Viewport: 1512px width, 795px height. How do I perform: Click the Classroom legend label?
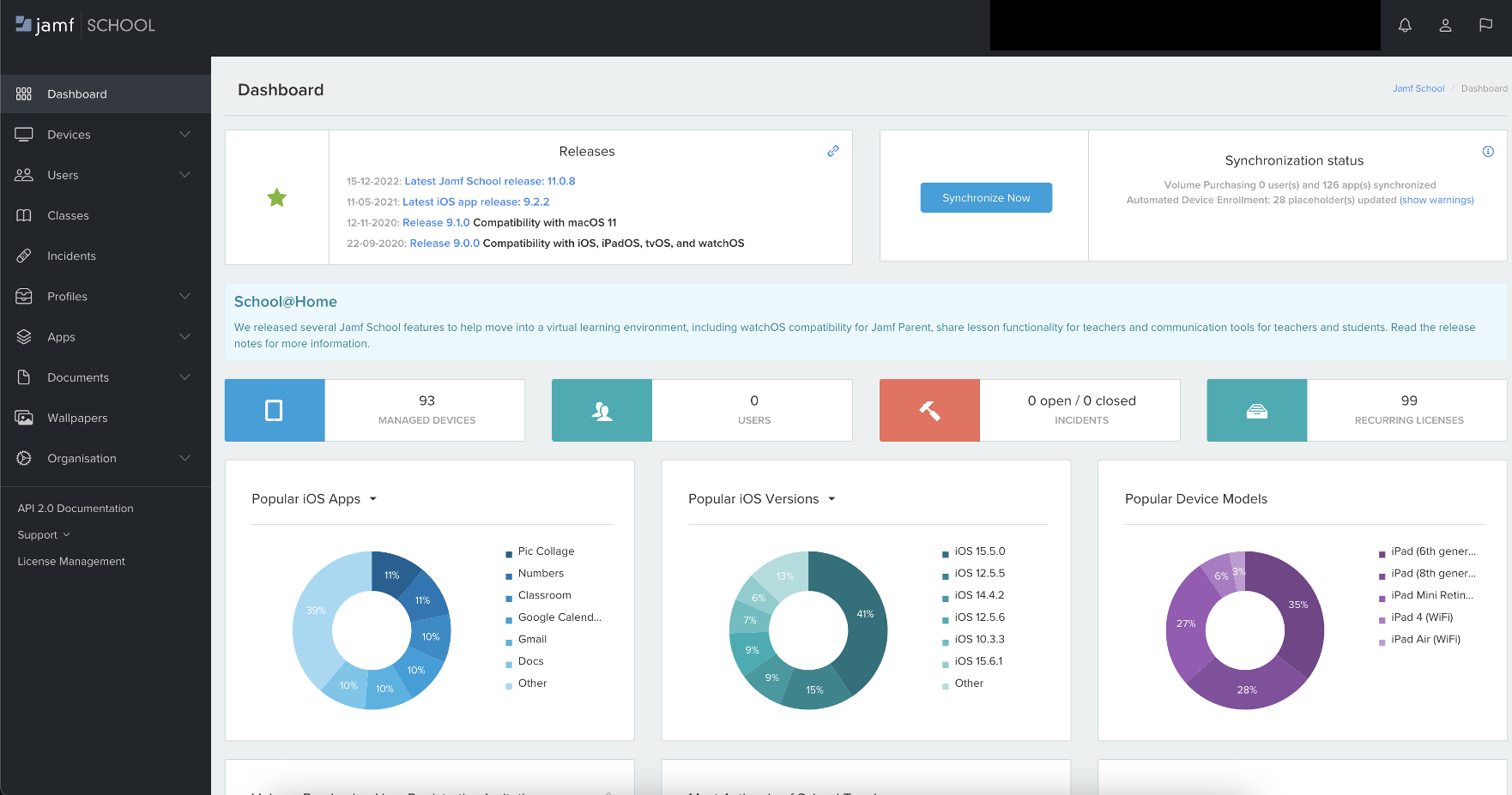point(544,595)
